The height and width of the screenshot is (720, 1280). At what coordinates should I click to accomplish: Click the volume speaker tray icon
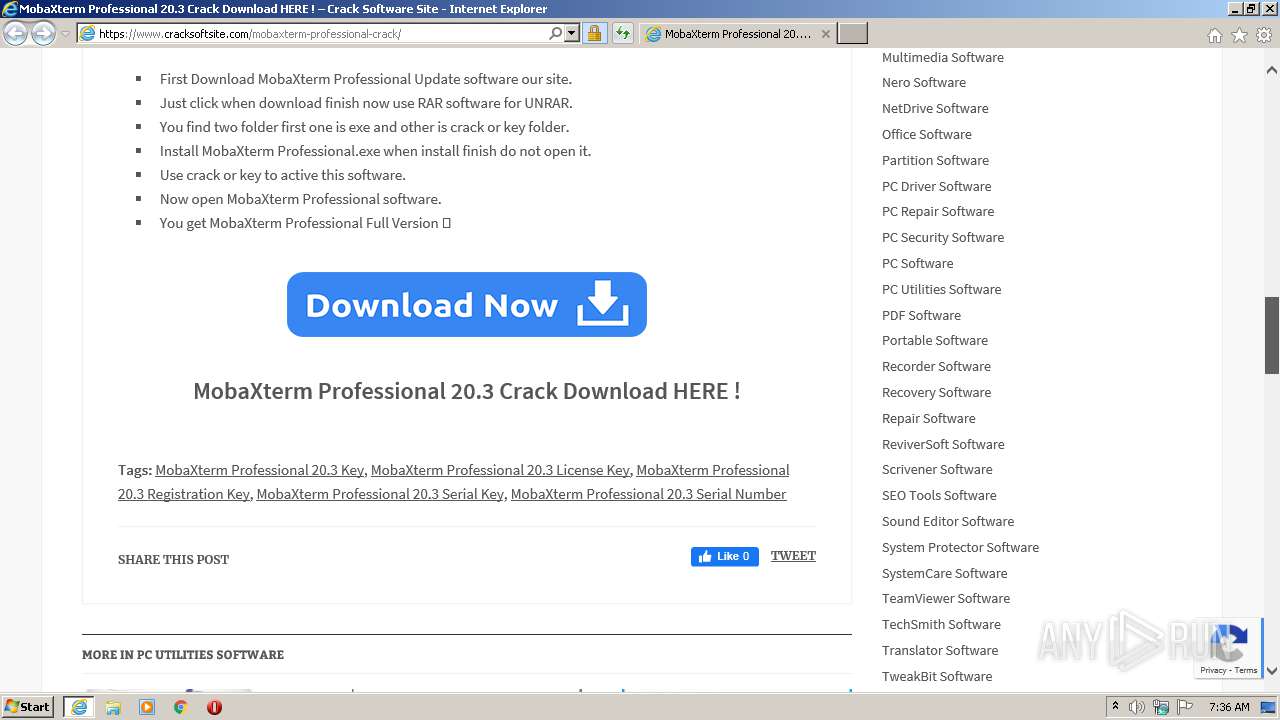(1137, 707)
